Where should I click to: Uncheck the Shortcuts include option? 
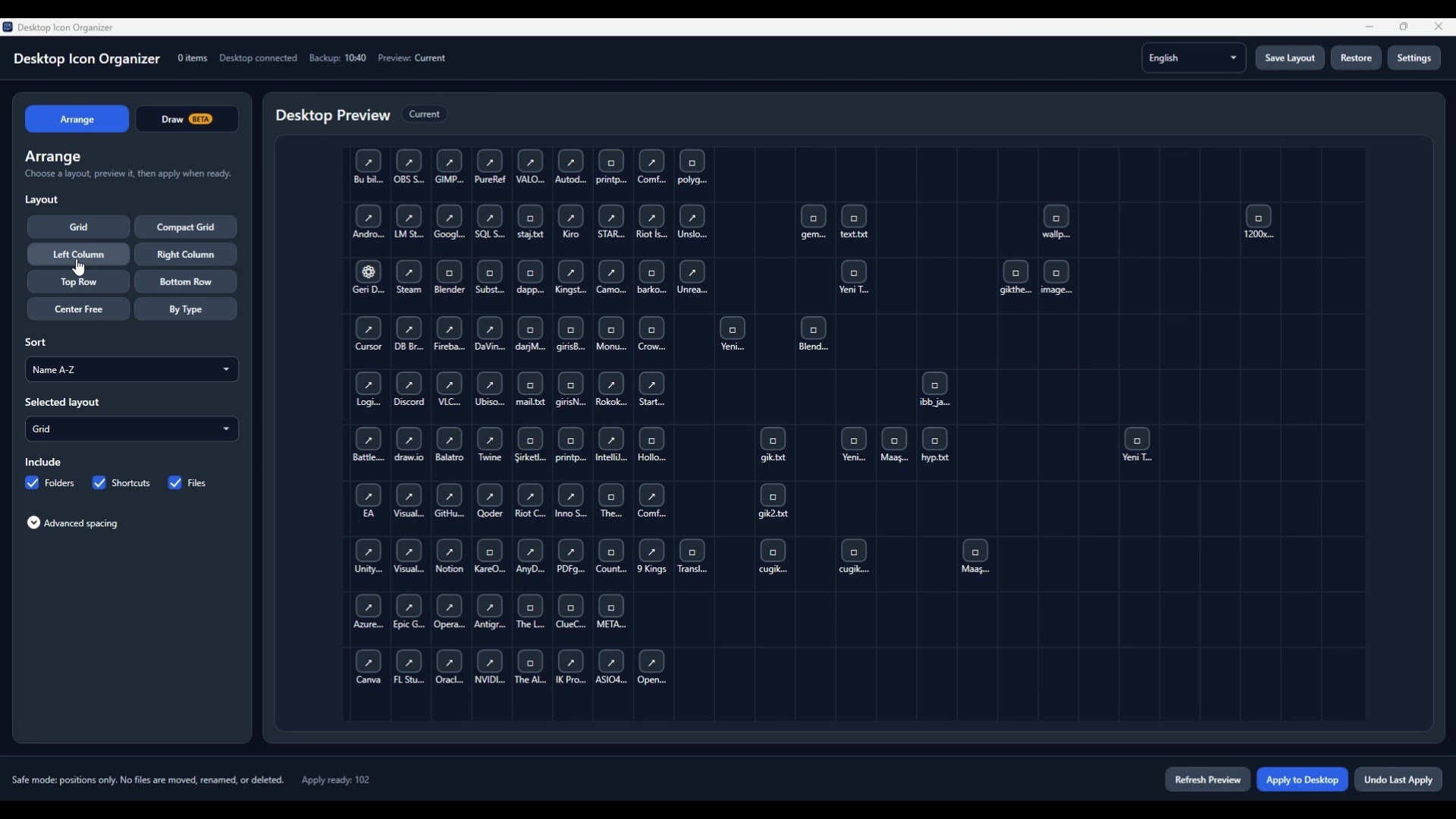(x=99, y=483)
